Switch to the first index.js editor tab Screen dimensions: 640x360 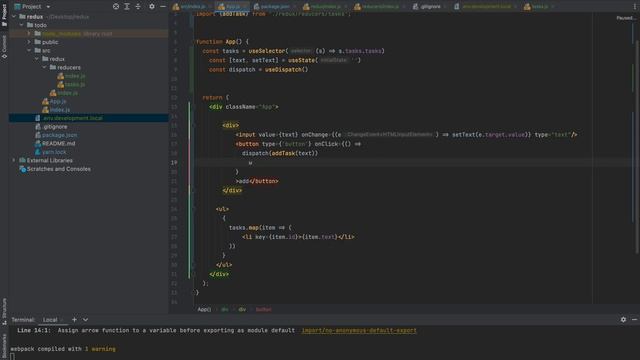tap(192, 7)
